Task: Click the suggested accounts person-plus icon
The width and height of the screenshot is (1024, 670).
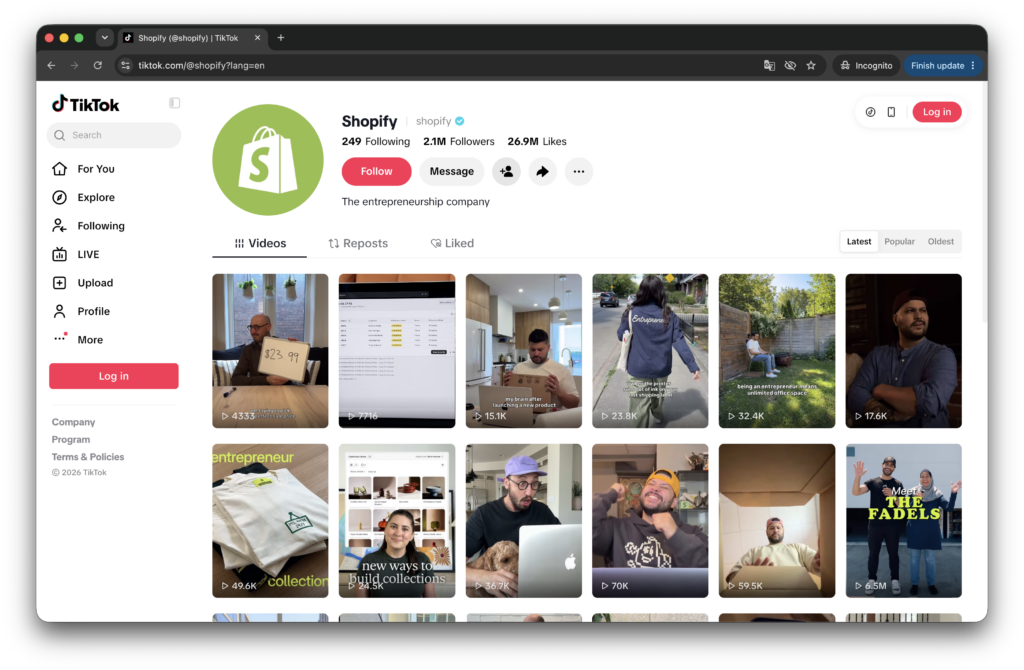Action: pos(506,171)
